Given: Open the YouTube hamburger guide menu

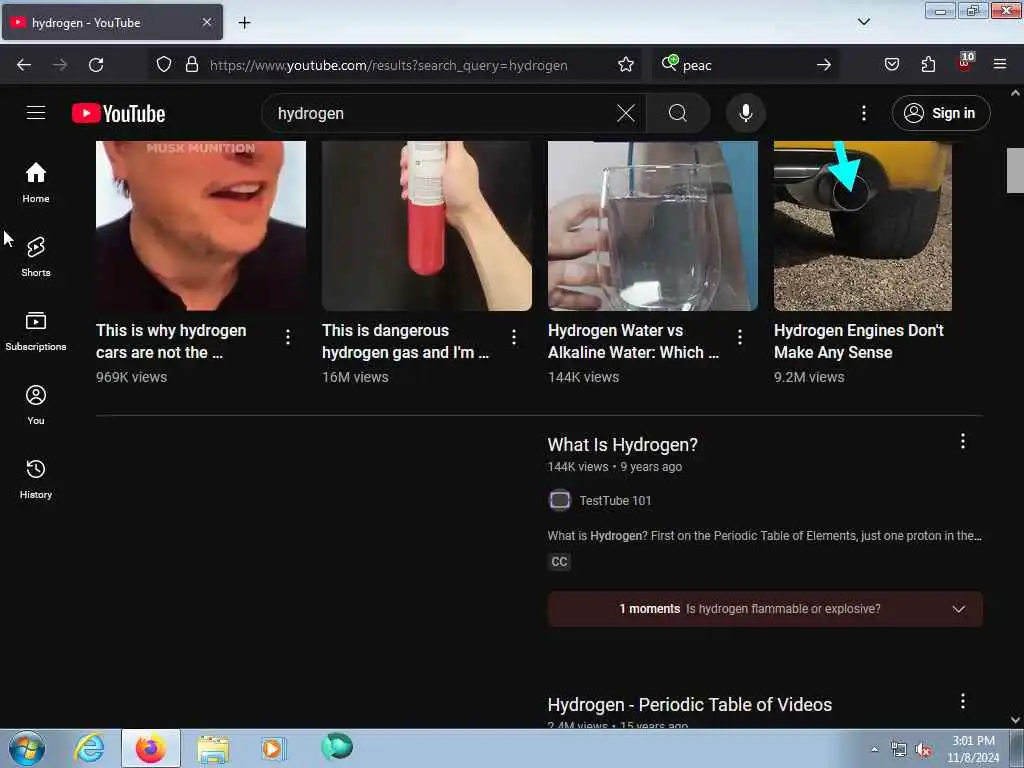Looking at the screenshot, I should 36,113.
